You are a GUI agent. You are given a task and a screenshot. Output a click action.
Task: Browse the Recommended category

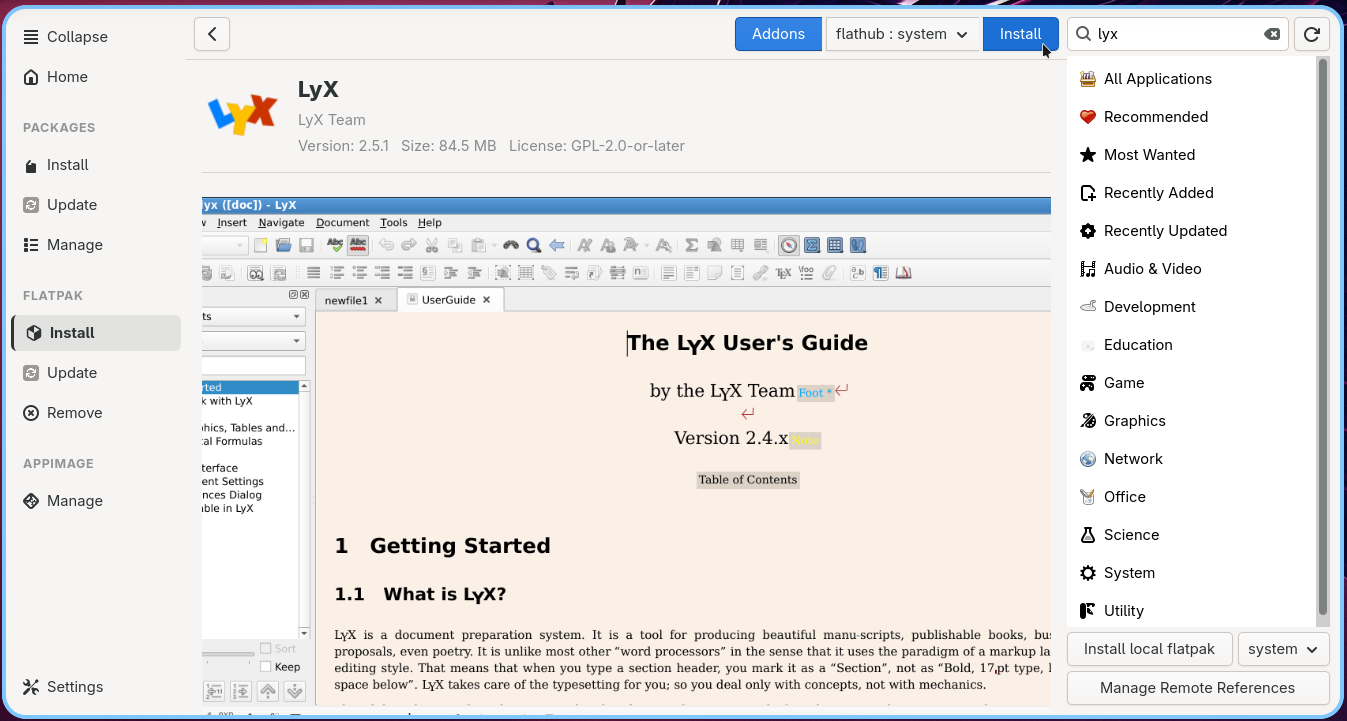point(1192,117)
